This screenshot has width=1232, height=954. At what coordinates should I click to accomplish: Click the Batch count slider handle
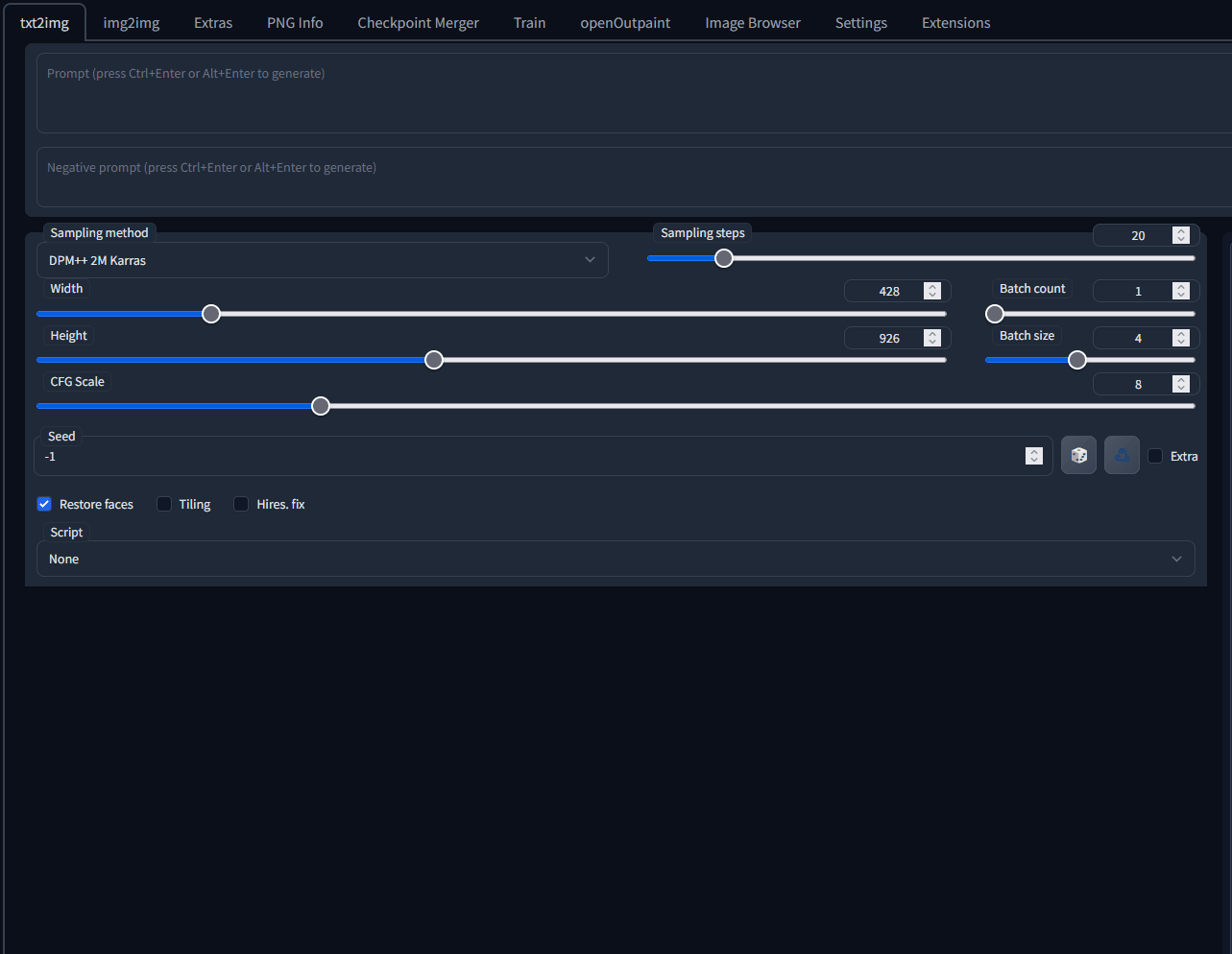[x=995, y=314]
